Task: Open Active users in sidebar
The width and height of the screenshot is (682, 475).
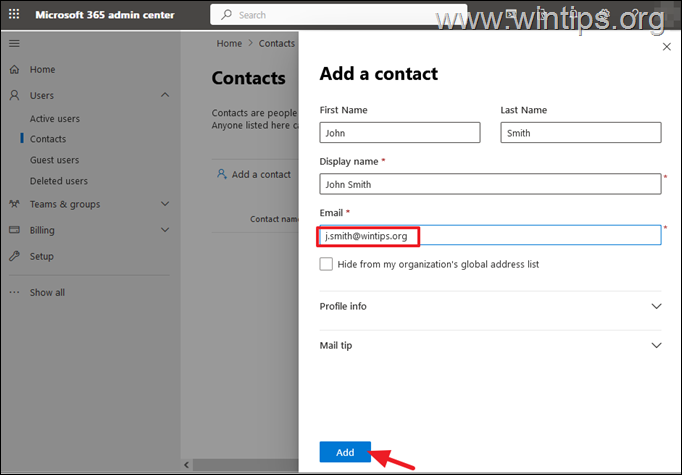Action: (55, 118)
